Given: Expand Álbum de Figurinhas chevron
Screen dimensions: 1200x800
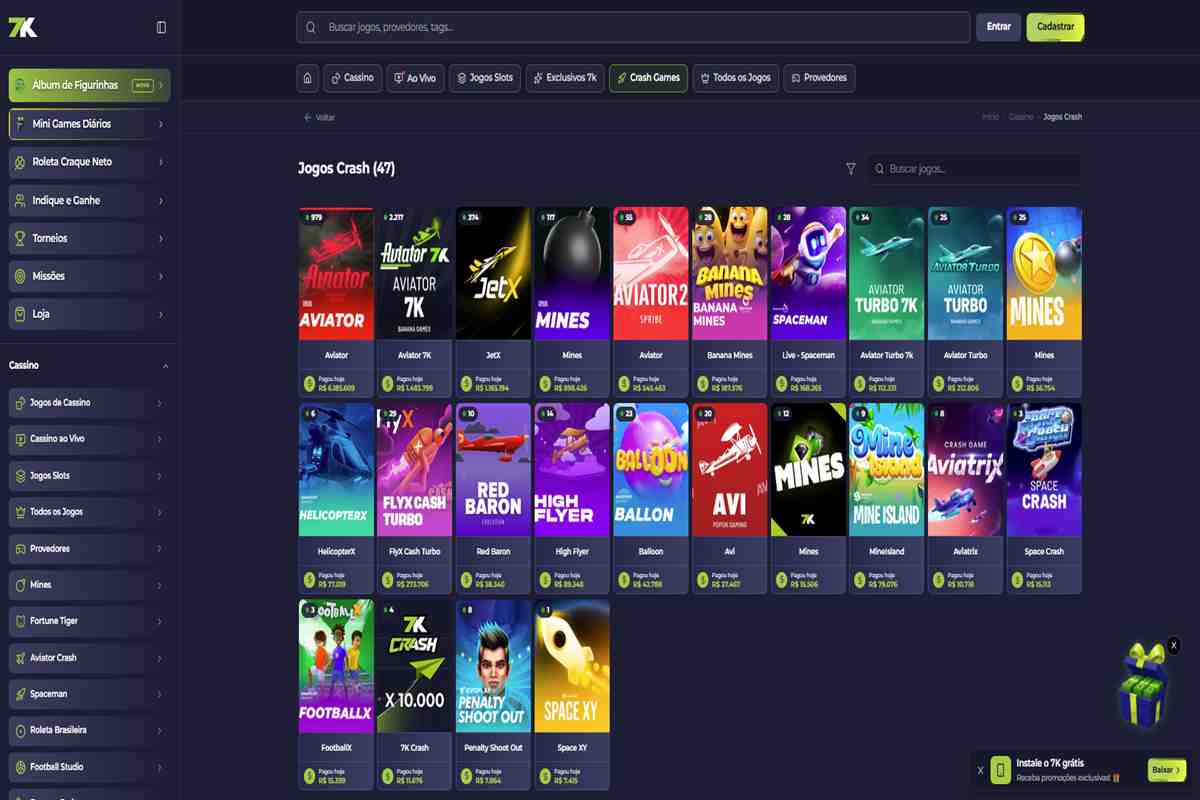Looking at the screenshot, I should (160, 86).
